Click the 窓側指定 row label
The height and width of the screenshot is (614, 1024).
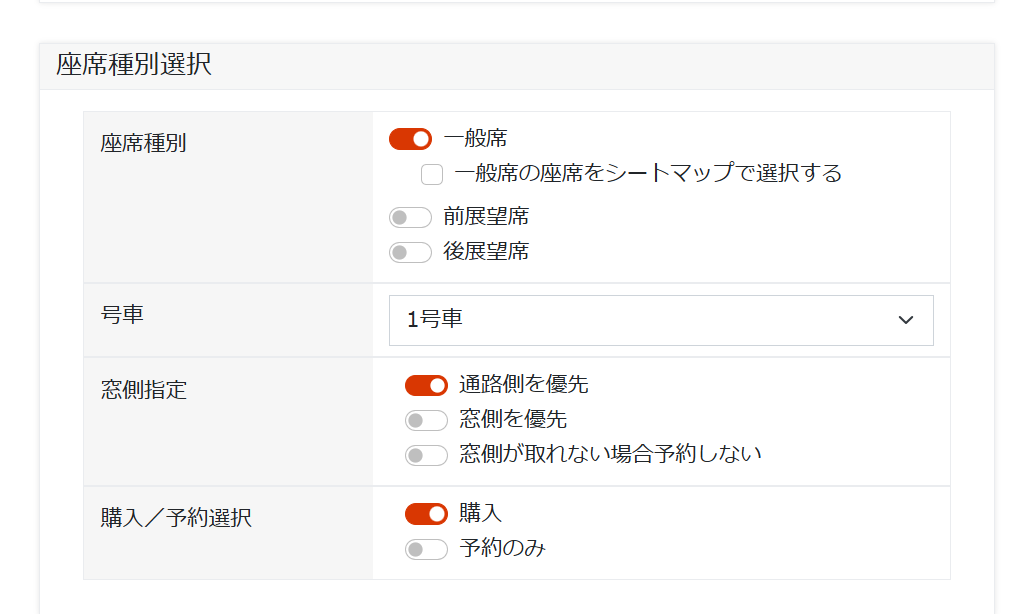tap(143, 390)
